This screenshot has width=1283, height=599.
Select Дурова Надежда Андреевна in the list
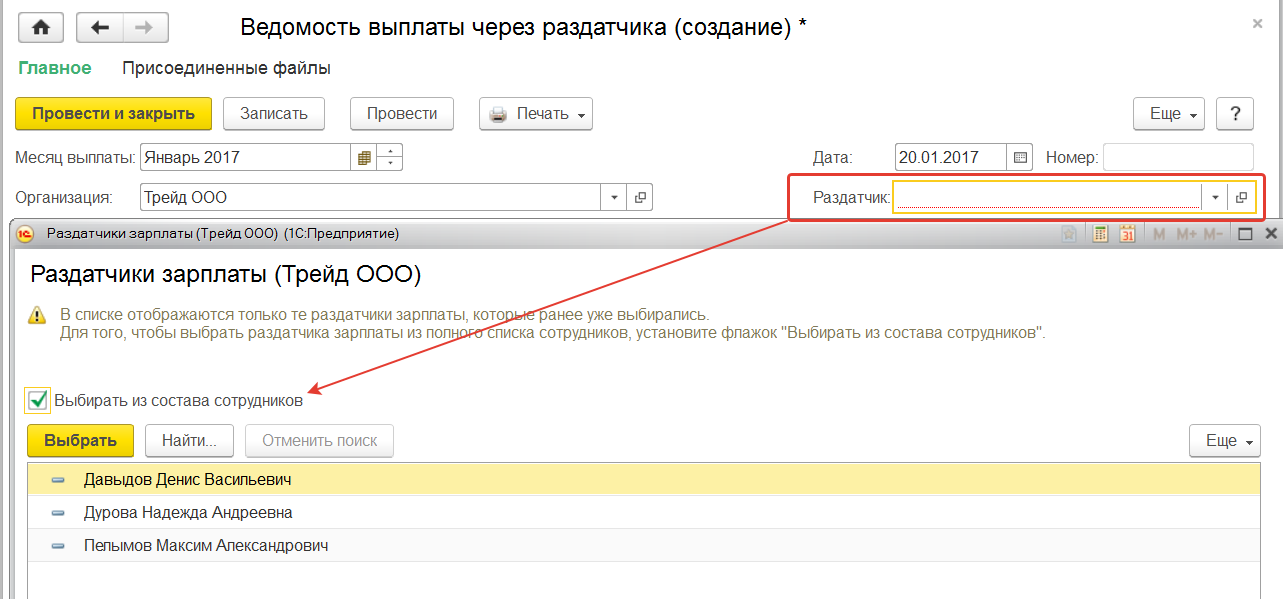(188, 513)
